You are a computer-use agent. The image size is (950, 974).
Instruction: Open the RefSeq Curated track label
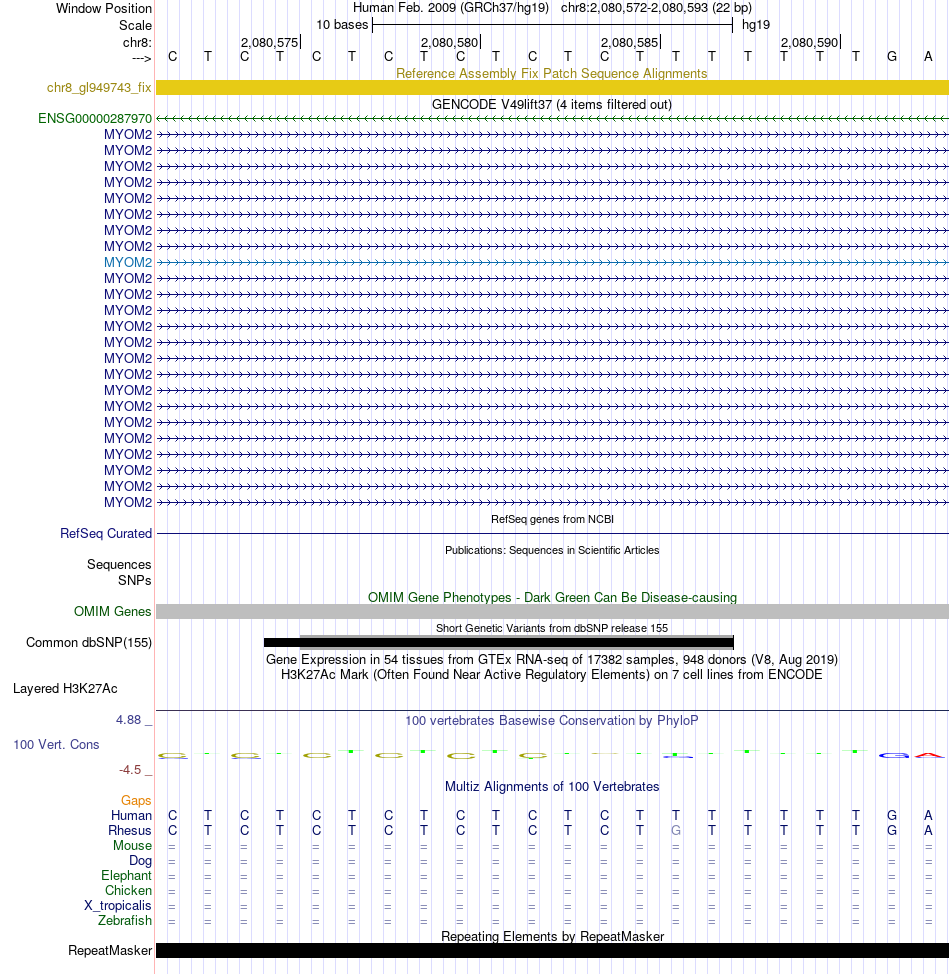pos(106,534)
